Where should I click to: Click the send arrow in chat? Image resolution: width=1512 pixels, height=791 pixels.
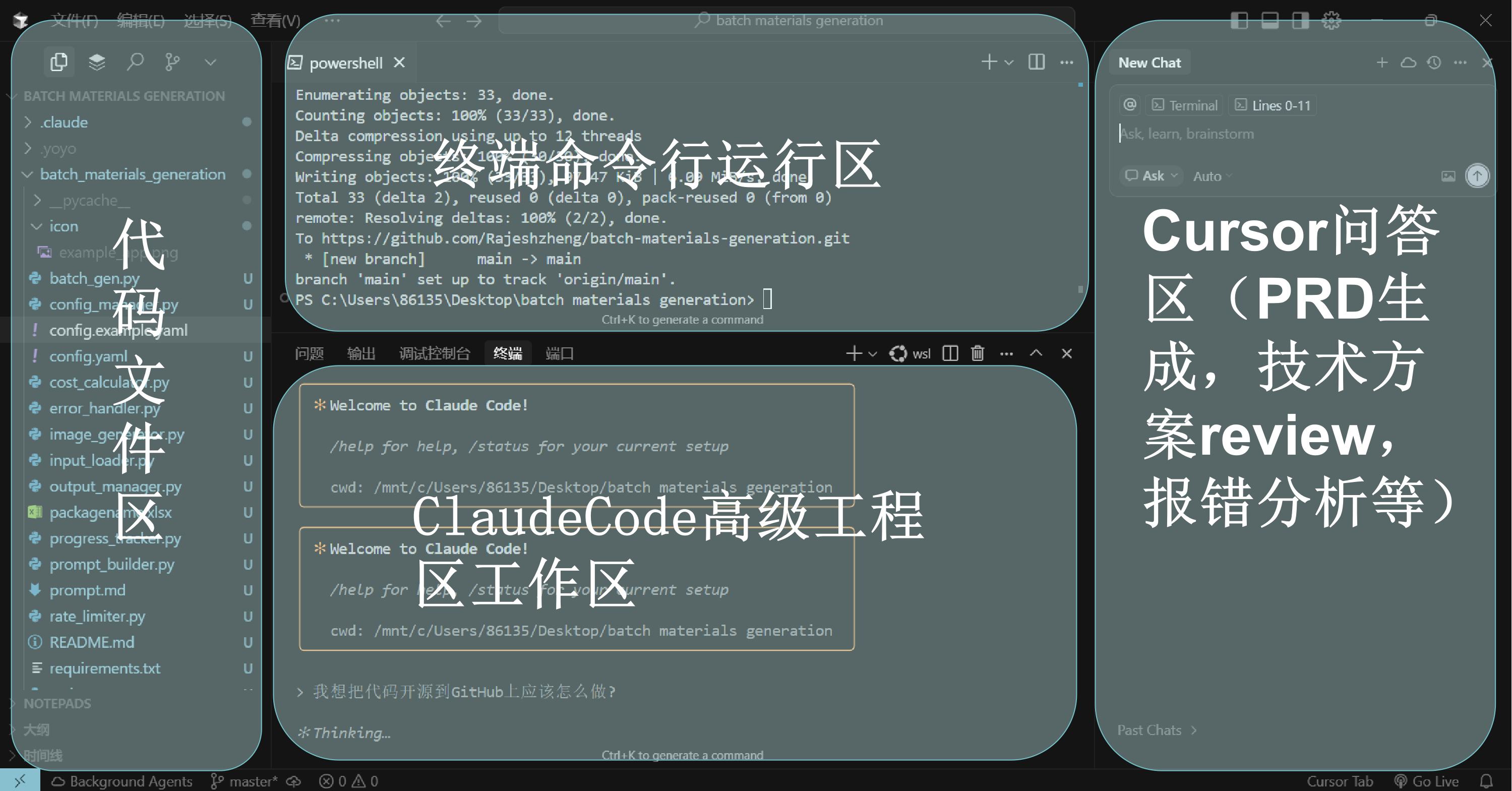click(1477, 175)
